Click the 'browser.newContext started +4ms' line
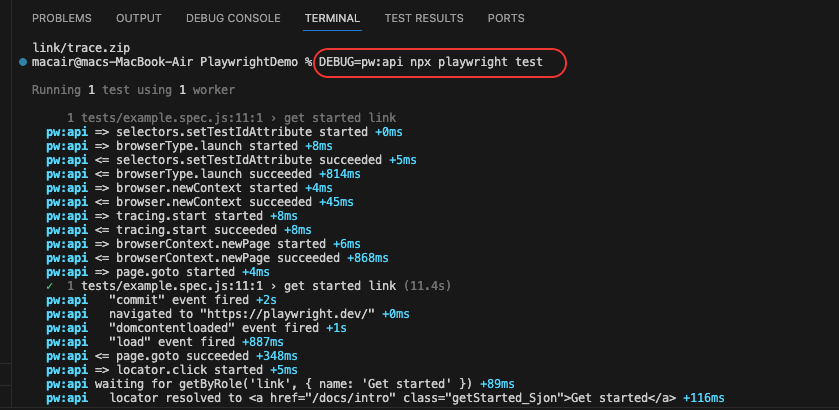The width and height of the screenshot is (839, 410). click(189, 188)
